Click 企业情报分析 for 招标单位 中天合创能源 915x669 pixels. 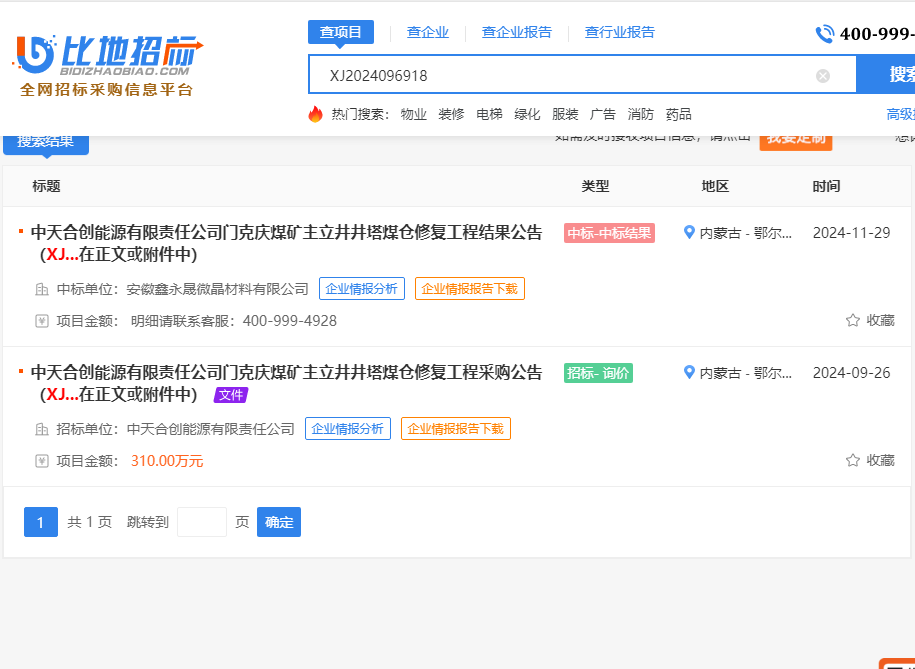coord(348,429)
